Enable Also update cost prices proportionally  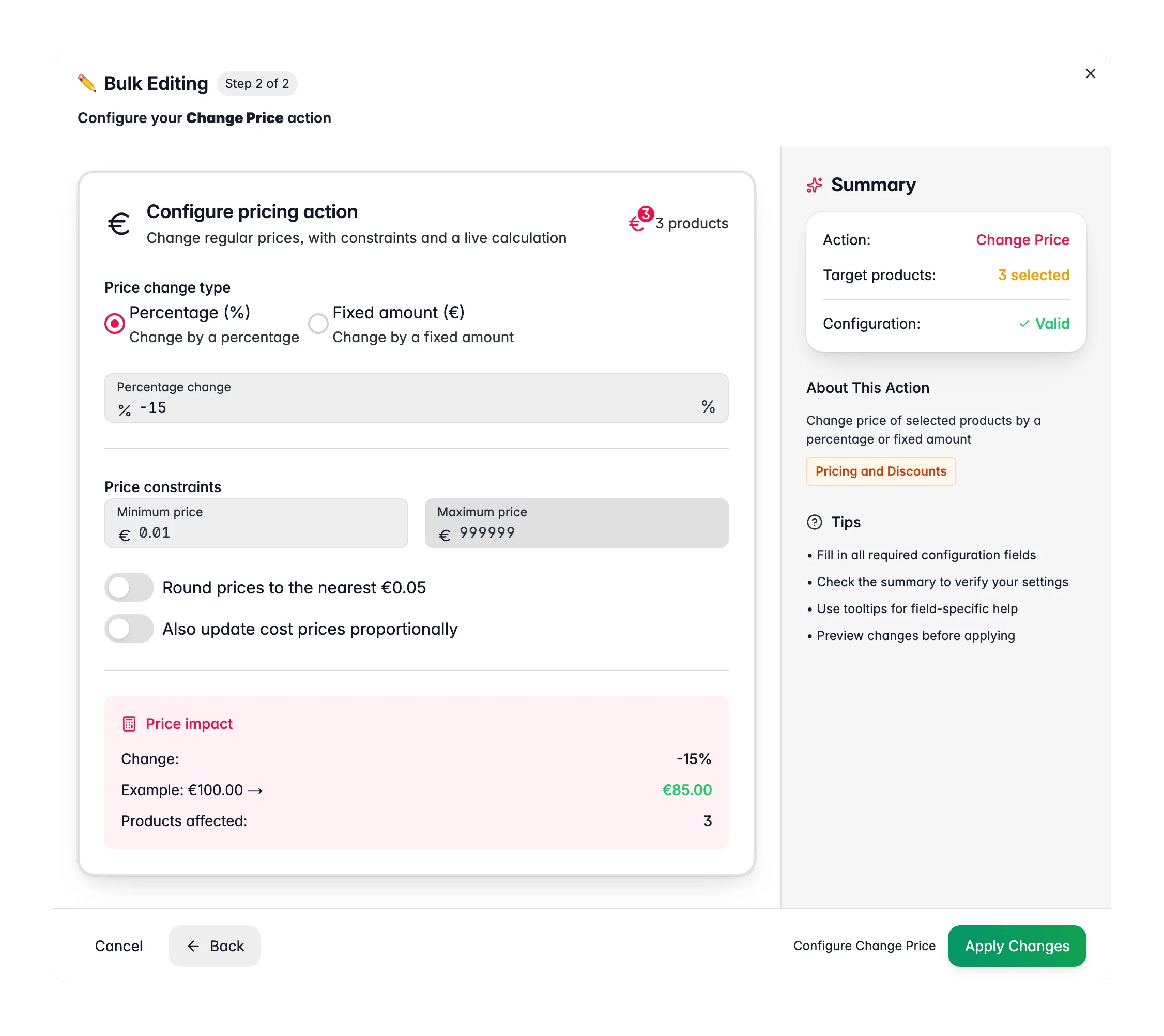[x=129, y=629]
